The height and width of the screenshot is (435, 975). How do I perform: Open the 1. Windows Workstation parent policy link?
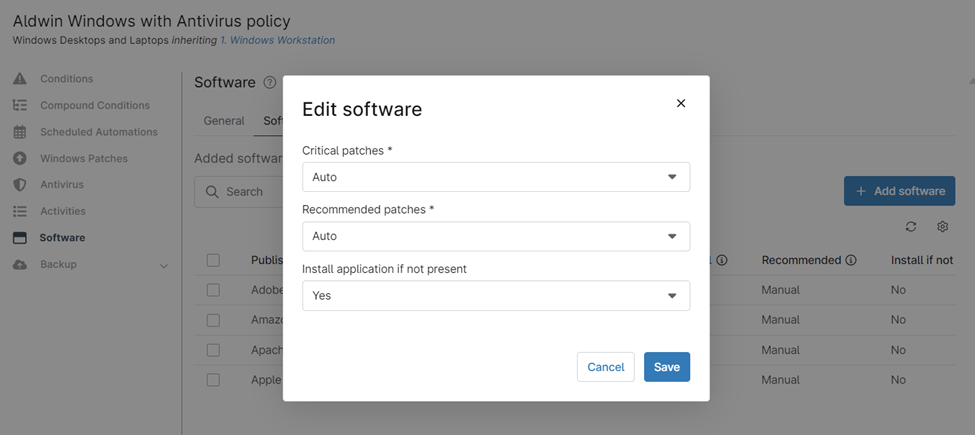277,40
